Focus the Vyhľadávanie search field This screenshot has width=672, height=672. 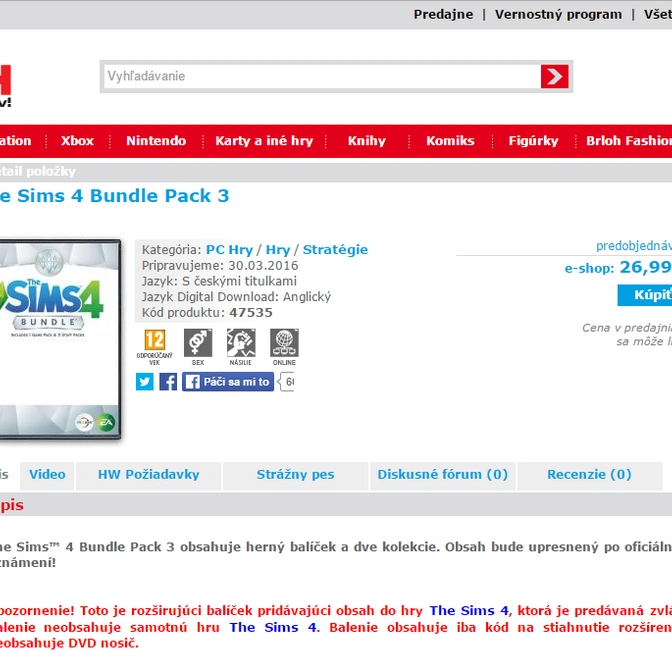[321, 76]
